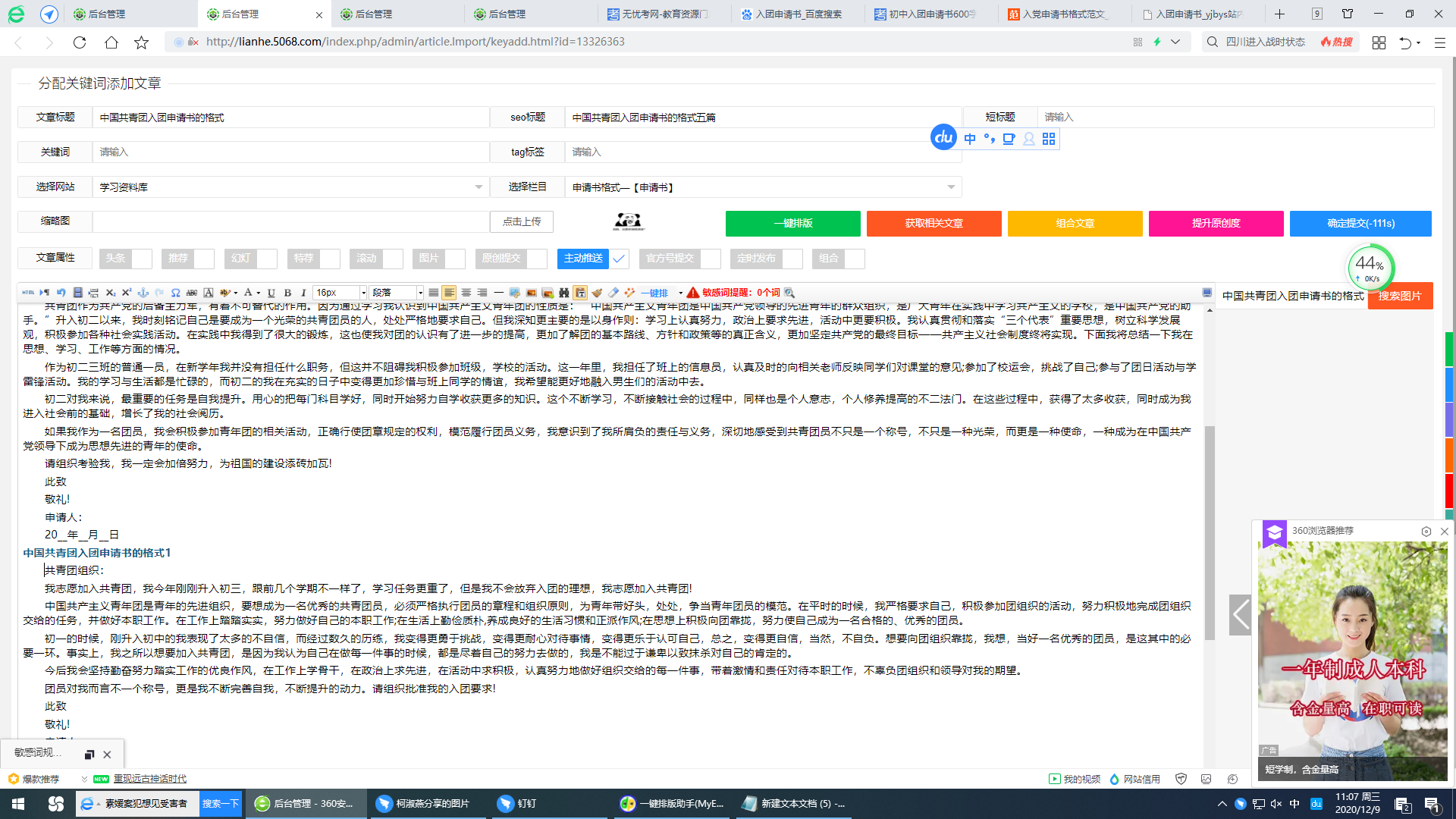Select the center alignment icon
1456x819 pixels.
(464, 293)
